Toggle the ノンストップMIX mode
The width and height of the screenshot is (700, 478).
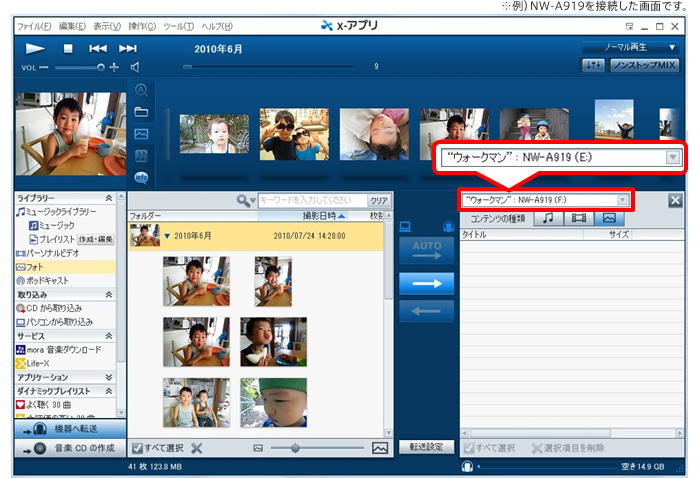tap(645, 65)
